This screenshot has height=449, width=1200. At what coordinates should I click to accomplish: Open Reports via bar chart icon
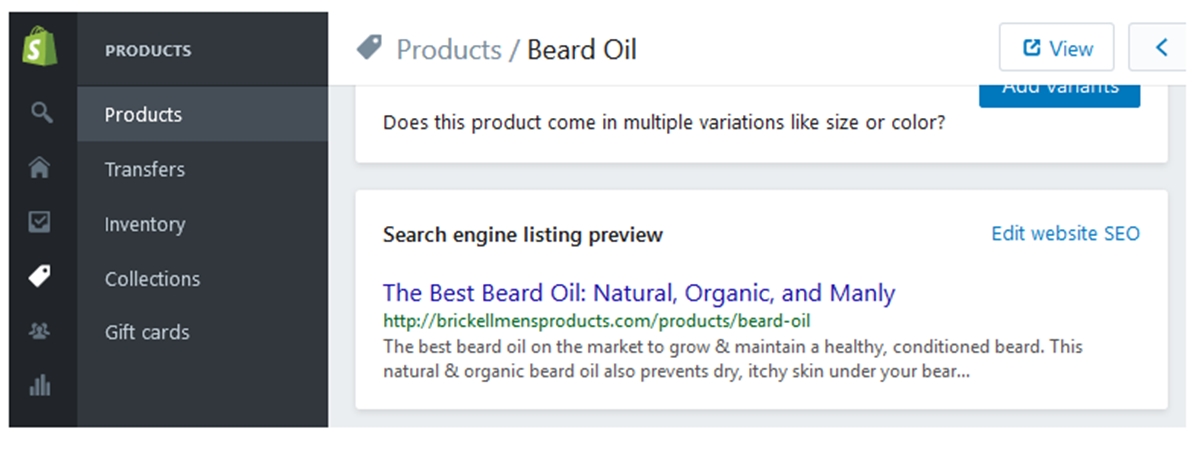click(40, 385)
